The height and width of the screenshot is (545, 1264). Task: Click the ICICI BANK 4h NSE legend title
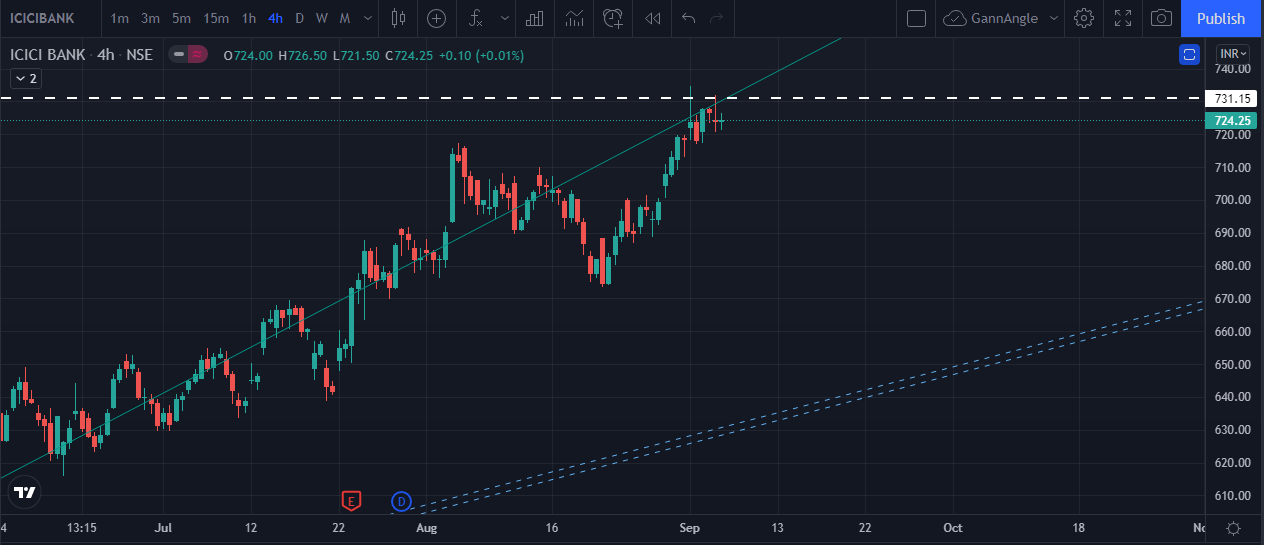tap(81, 54)
